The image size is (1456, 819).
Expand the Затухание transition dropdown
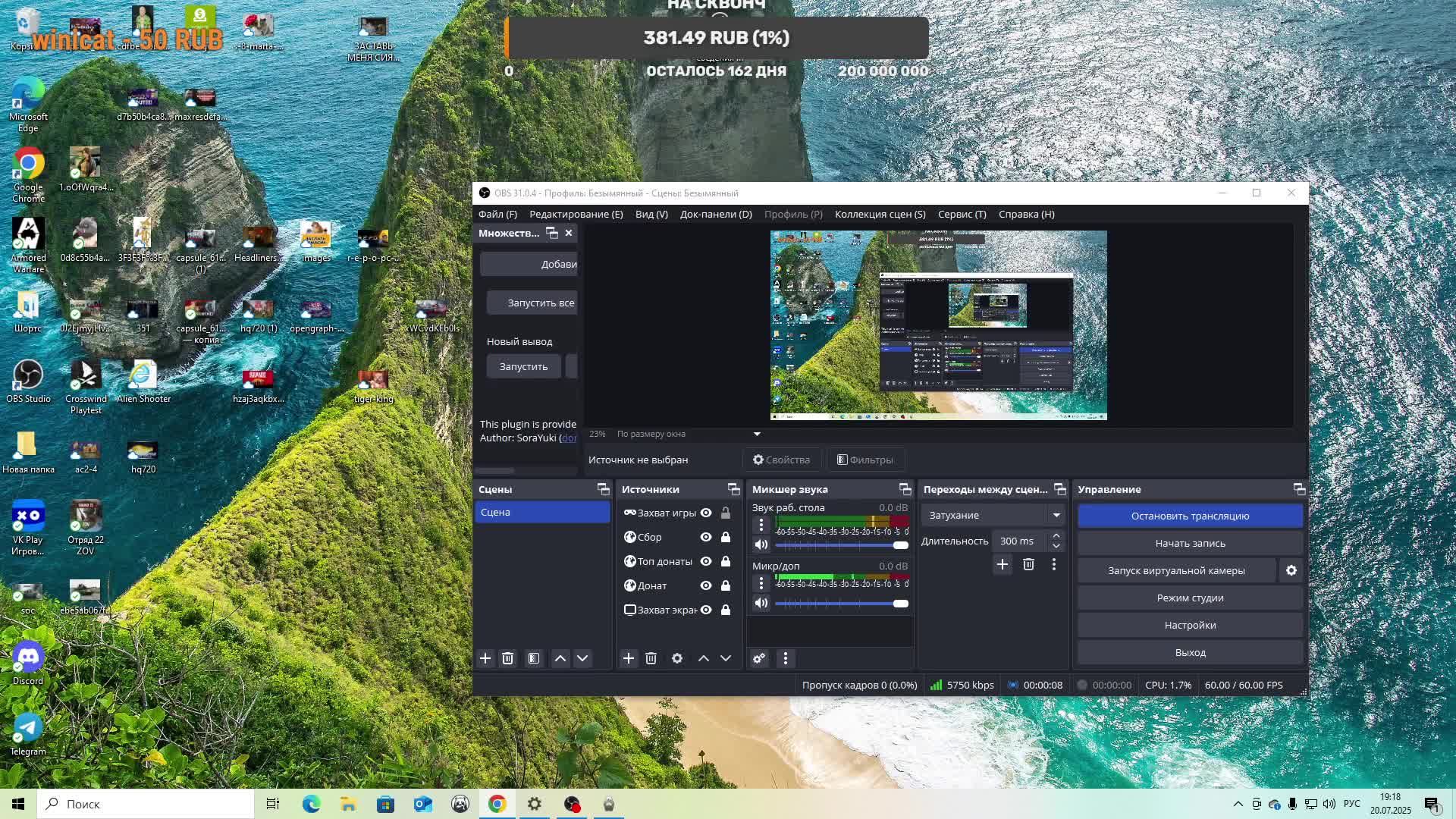tap(1056, 515)
